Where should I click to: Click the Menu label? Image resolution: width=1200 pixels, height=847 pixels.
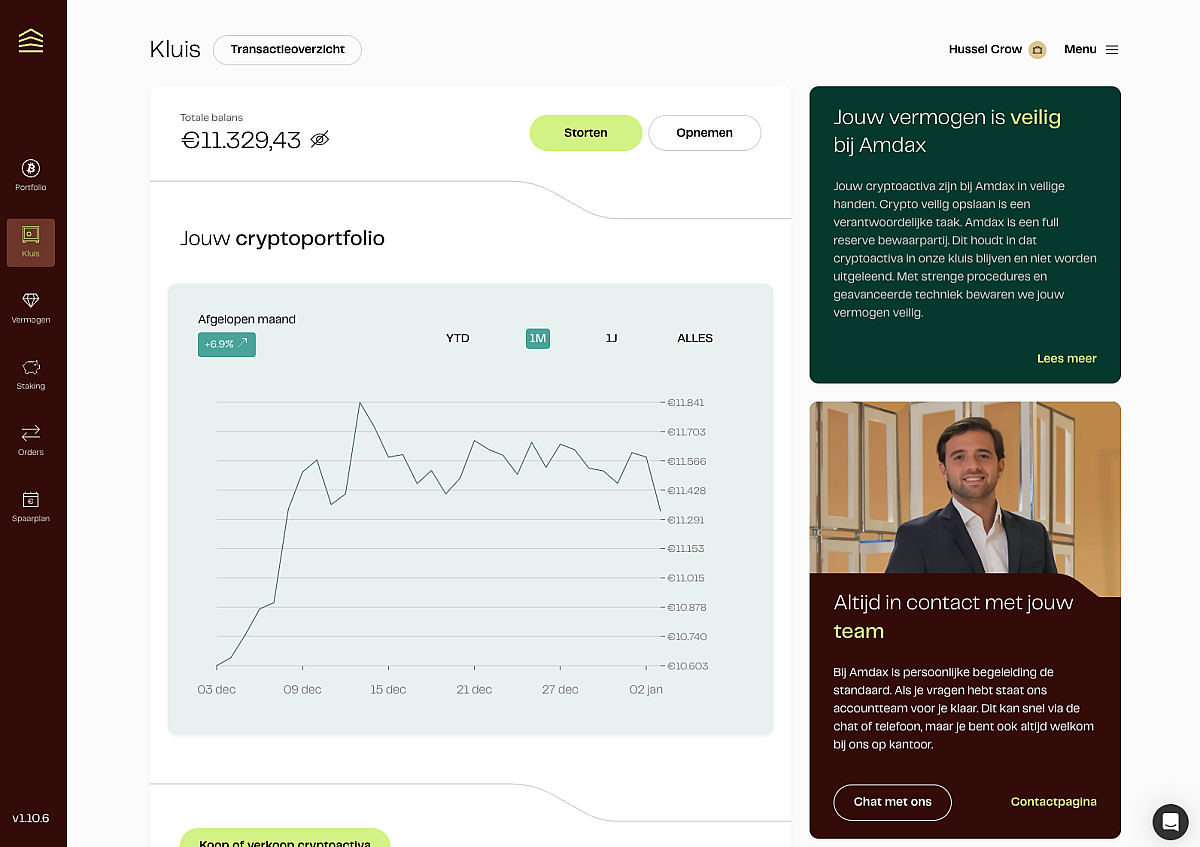1080,49
